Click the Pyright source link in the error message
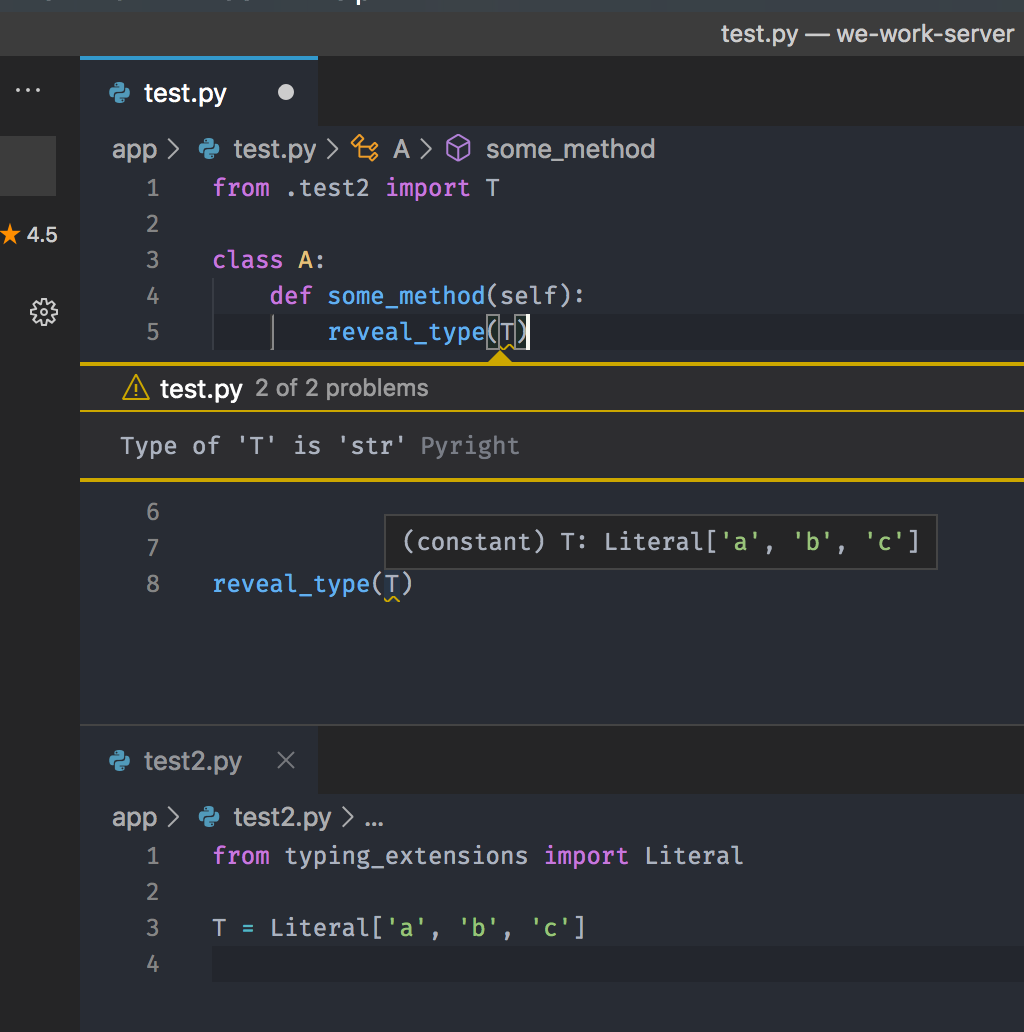Image resolution: width=1024 pixels, height=1032 pixels. coord(469,446)
